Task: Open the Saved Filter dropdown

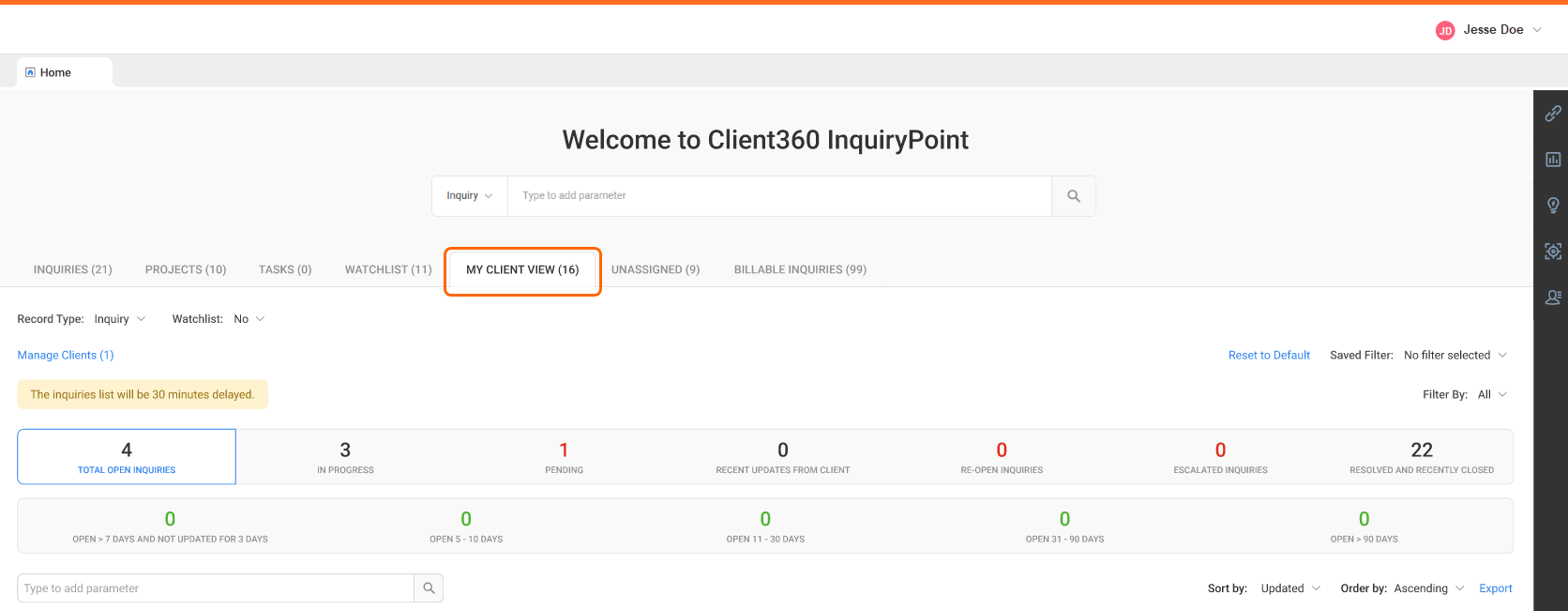Action: 1455,355
